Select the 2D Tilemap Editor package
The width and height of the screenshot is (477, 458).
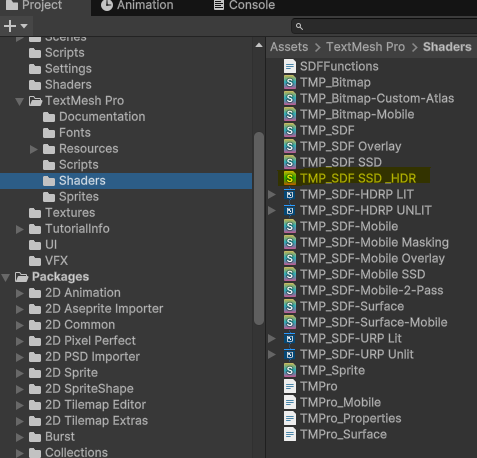[x=87, y=405]
